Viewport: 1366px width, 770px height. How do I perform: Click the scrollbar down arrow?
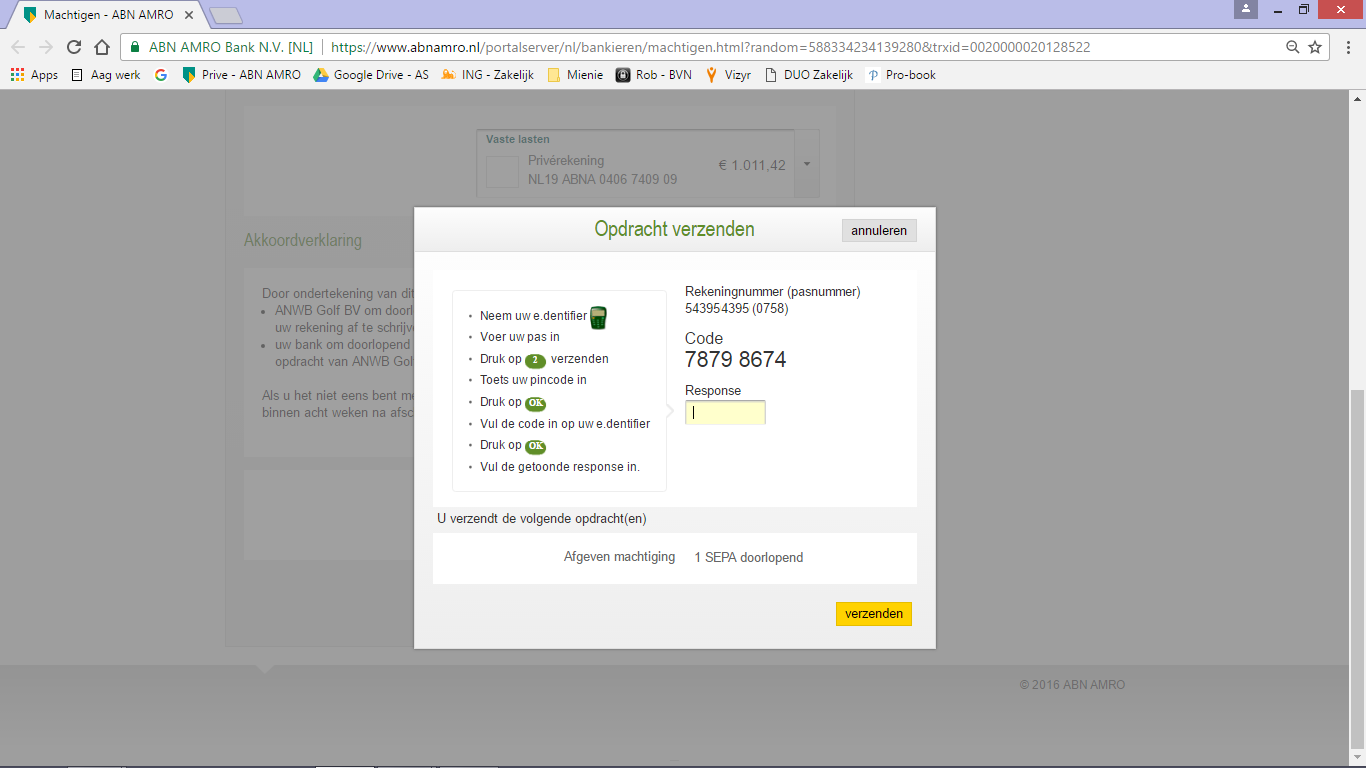pos(1357,759)
